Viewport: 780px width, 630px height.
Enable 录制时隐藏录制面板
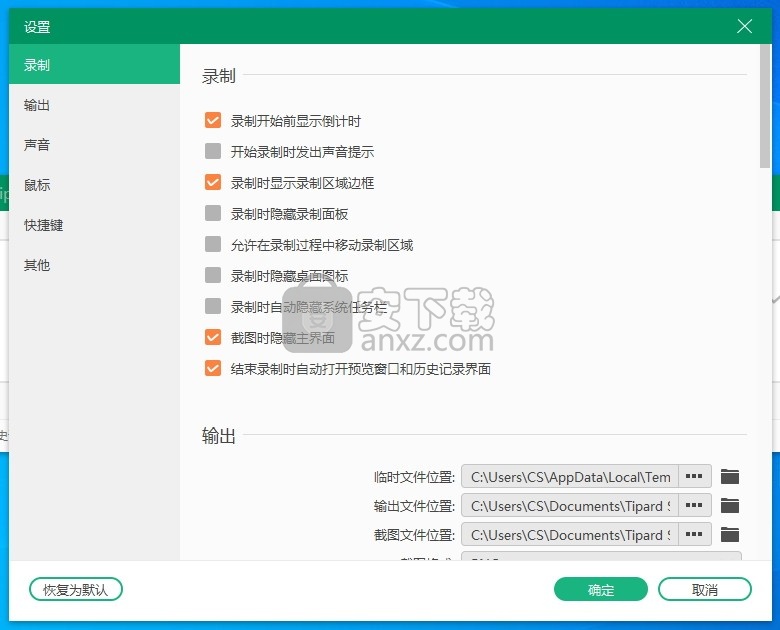(x=213, y=213)
